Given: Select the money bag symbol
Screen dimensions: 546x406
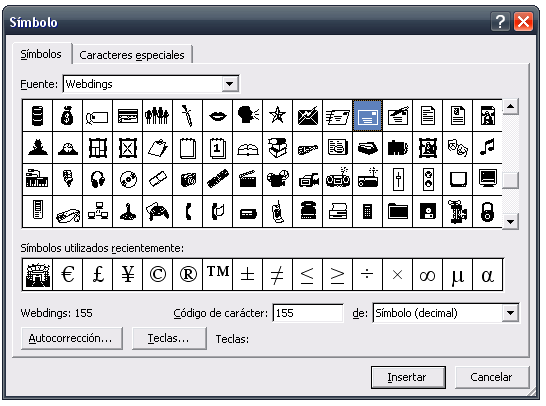Looking at the screenshot, I should click(x=67, y=116).
